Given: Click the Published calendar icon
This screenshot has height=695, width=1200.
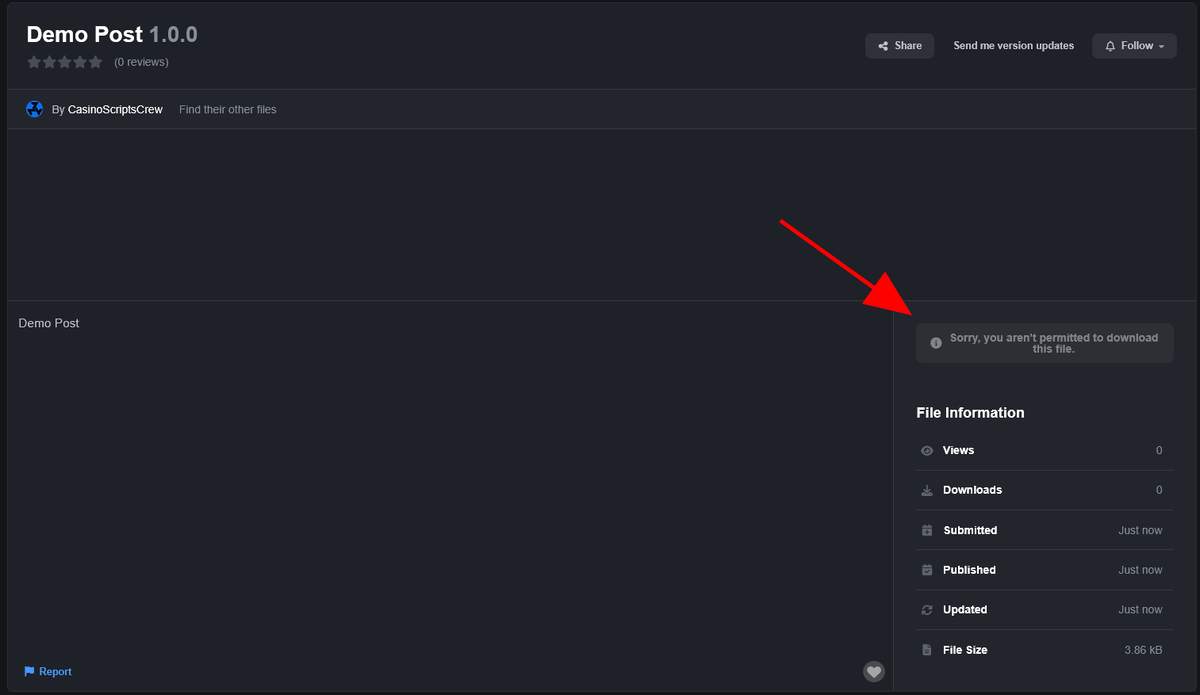Looking at the screenshot, I should coord(927,570).
